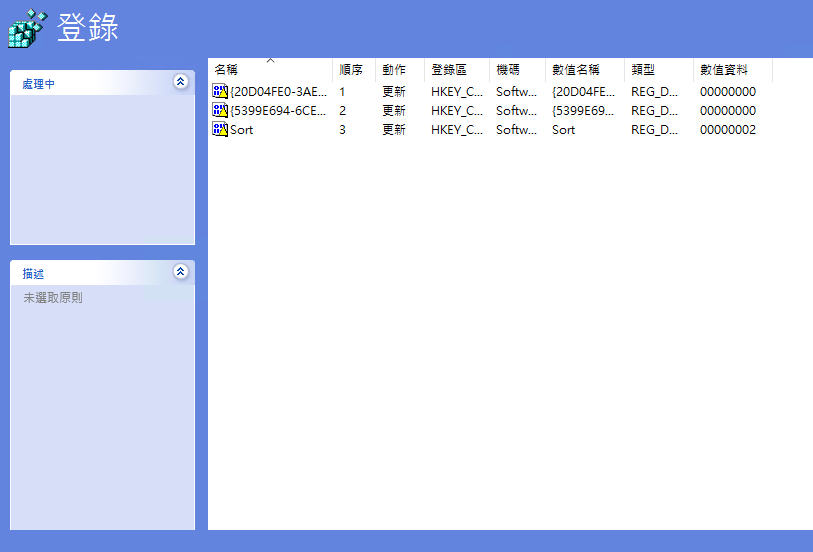Click the 00000002 value data cell
The height and width of the screenshot is (552, 813).
(728, 130)
